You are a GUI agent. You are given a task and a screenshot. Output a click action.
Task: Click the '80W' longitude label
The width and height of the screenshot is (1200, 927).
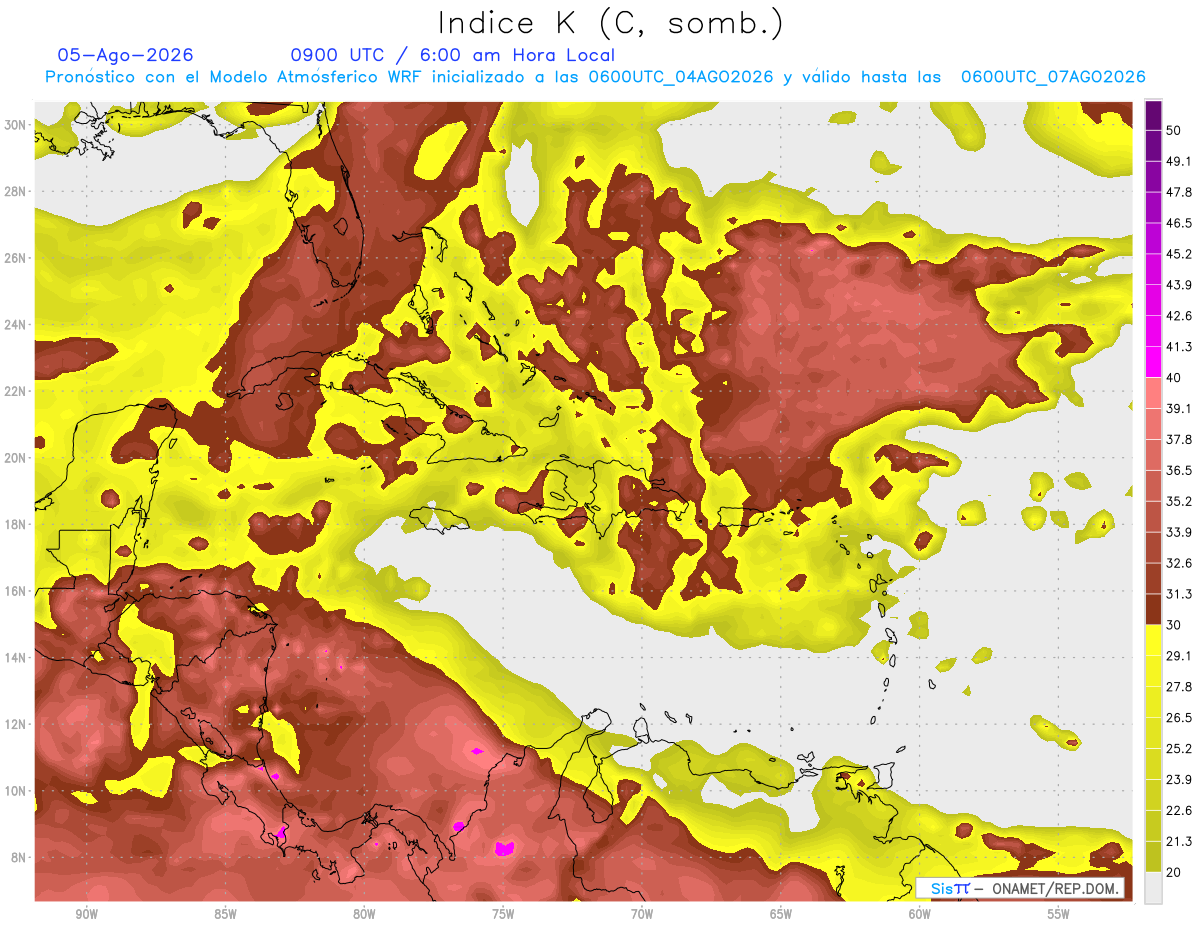[x=364, y=914]
